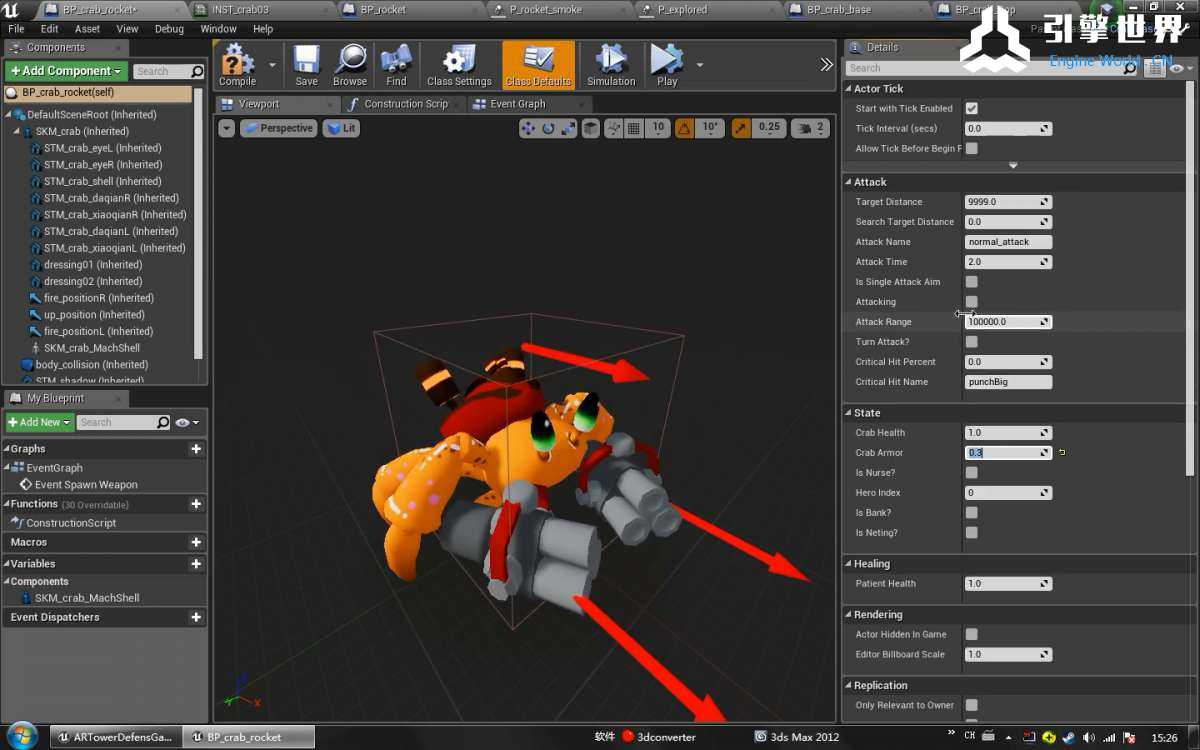This screenshot has height=750, width=1200.
Task: Save the blueprint asset
Action: coord(307,65)
